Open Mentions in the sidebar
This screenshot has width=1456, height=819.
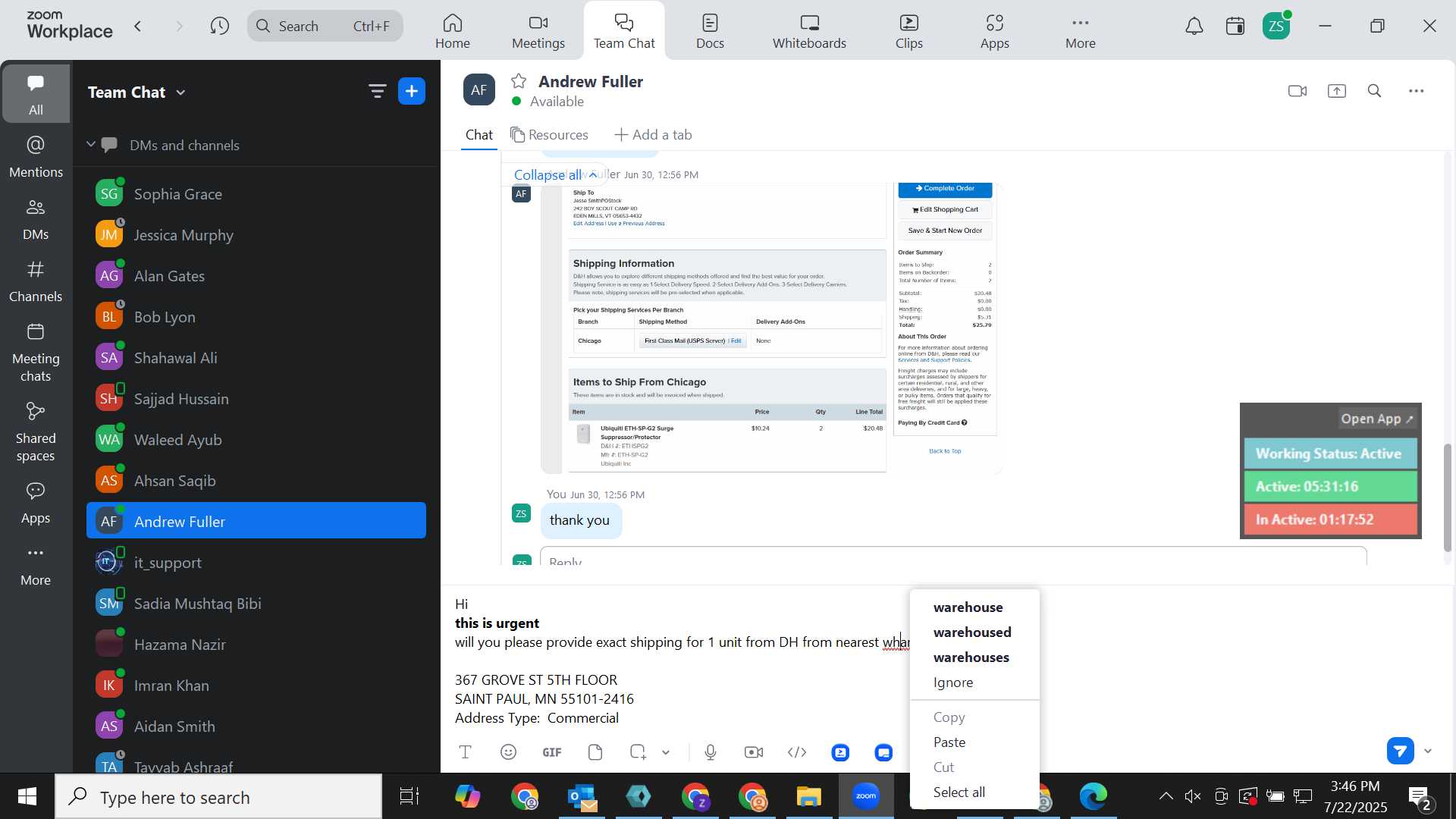[36, 157]
